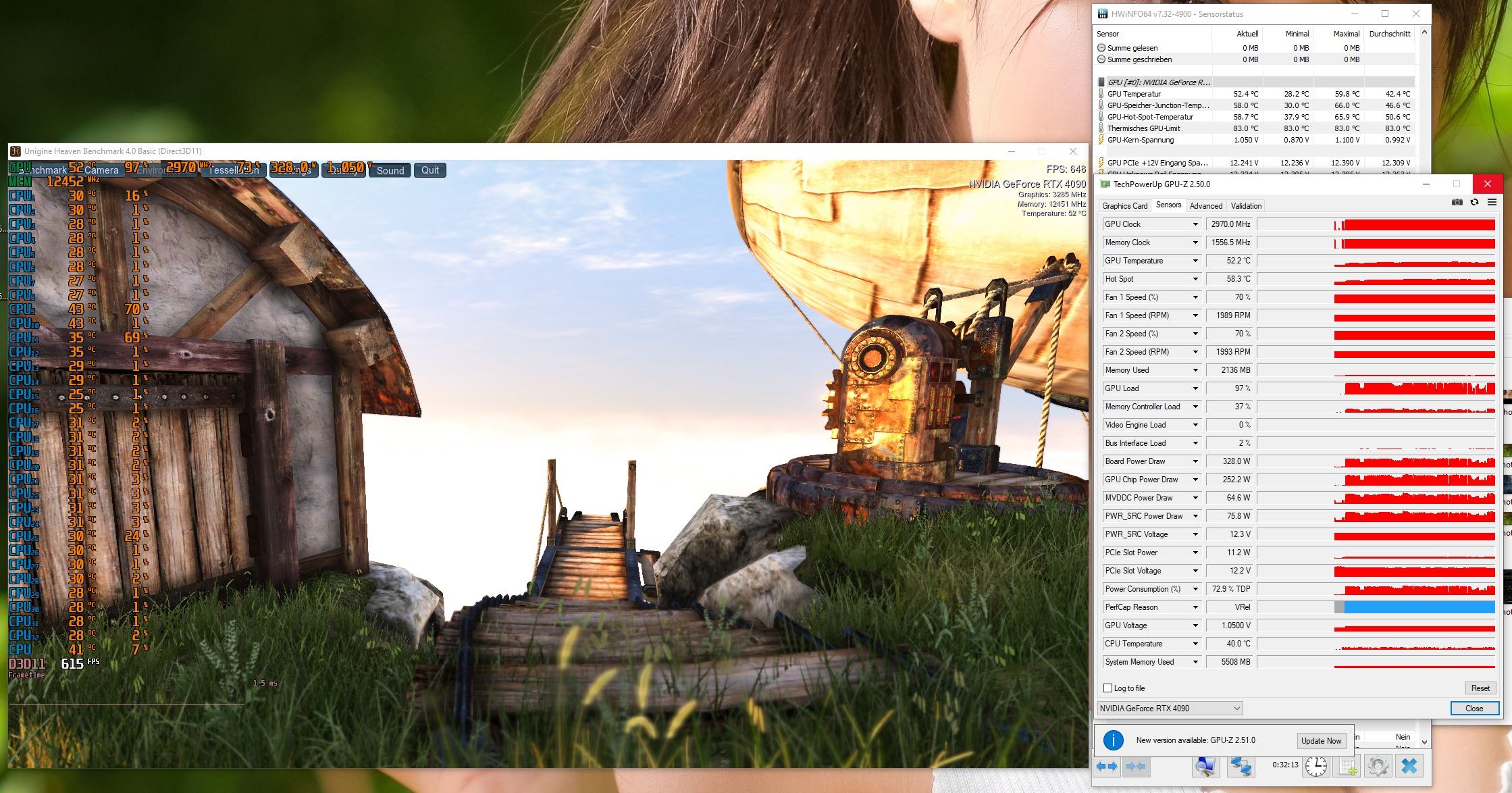This screenshot has width=1512, height=793.
Task: Click the Reset button in GPU-Z
Action: (1480, 688)
